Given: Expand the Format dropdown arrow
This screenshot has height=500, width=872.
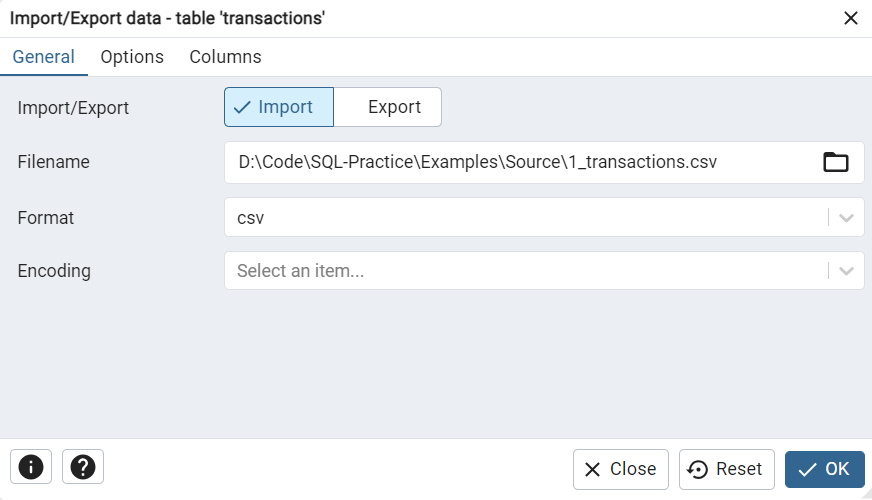Looking at the screenshot, I should pos(846,217).
